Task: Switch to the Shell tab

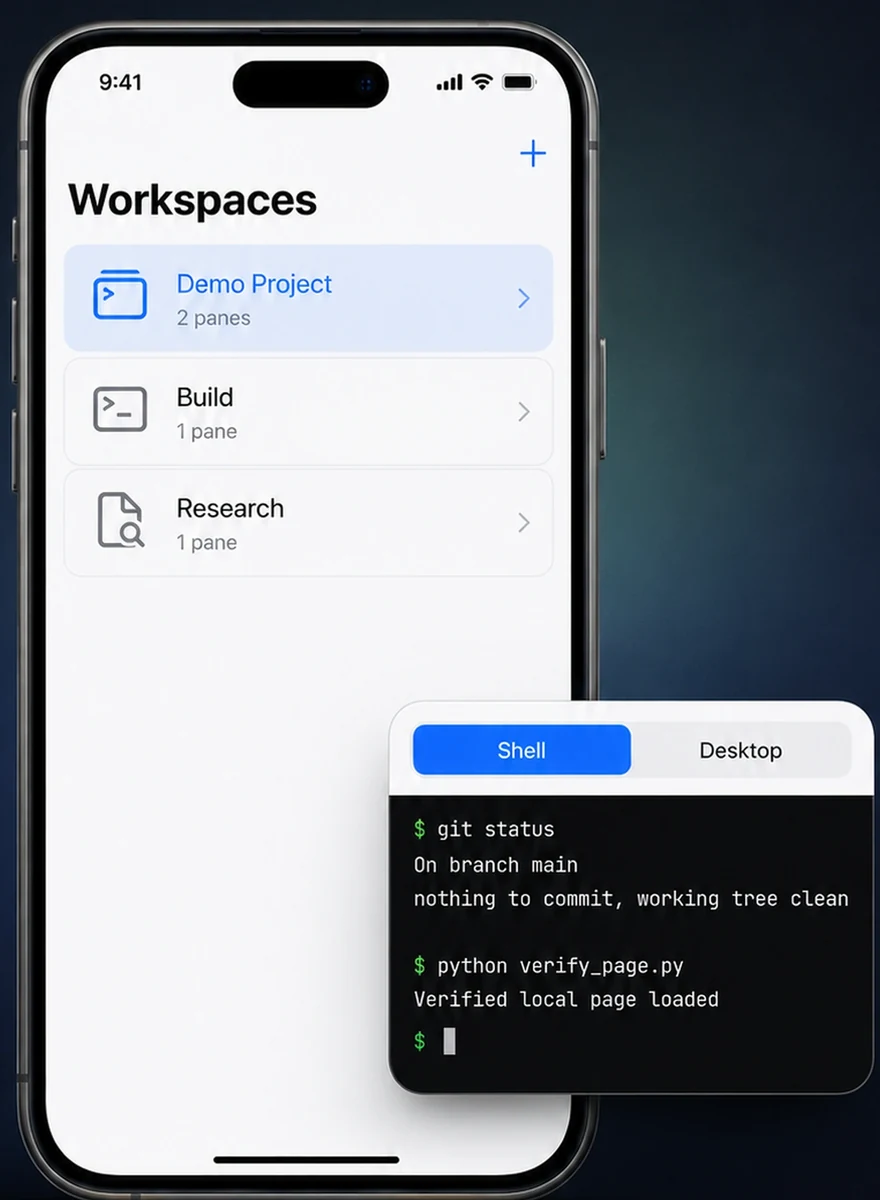Action: click(x=522, y=750)
